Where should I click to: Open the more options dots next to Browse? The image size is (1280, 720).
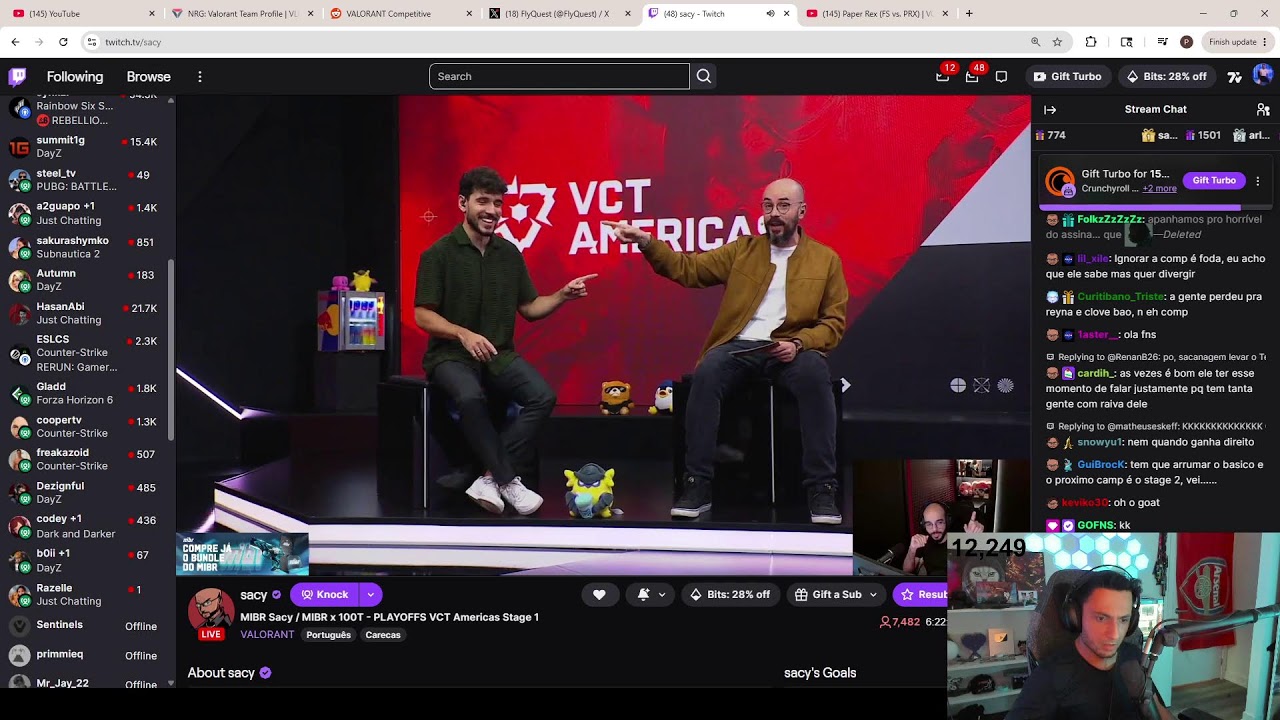(x=200, y=77)
